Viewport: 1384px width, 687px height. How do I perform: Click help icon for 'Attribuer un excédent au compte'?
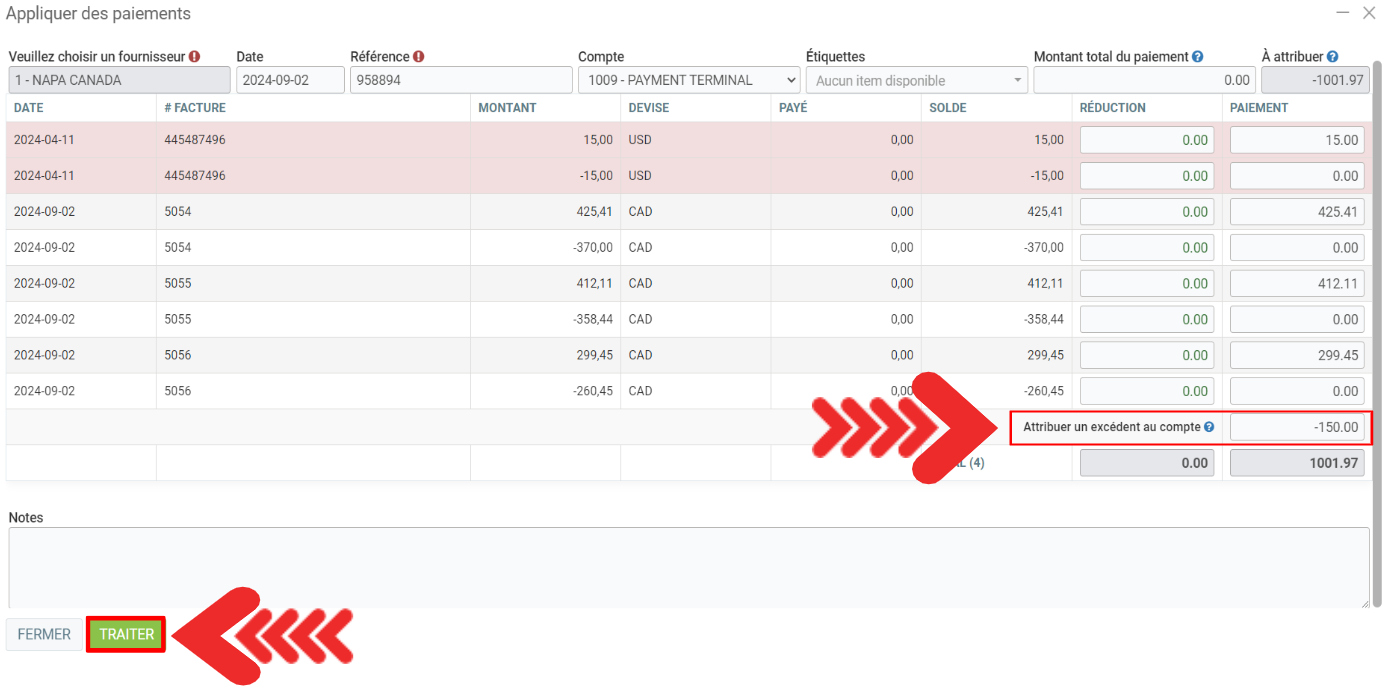click(1209, 428)
